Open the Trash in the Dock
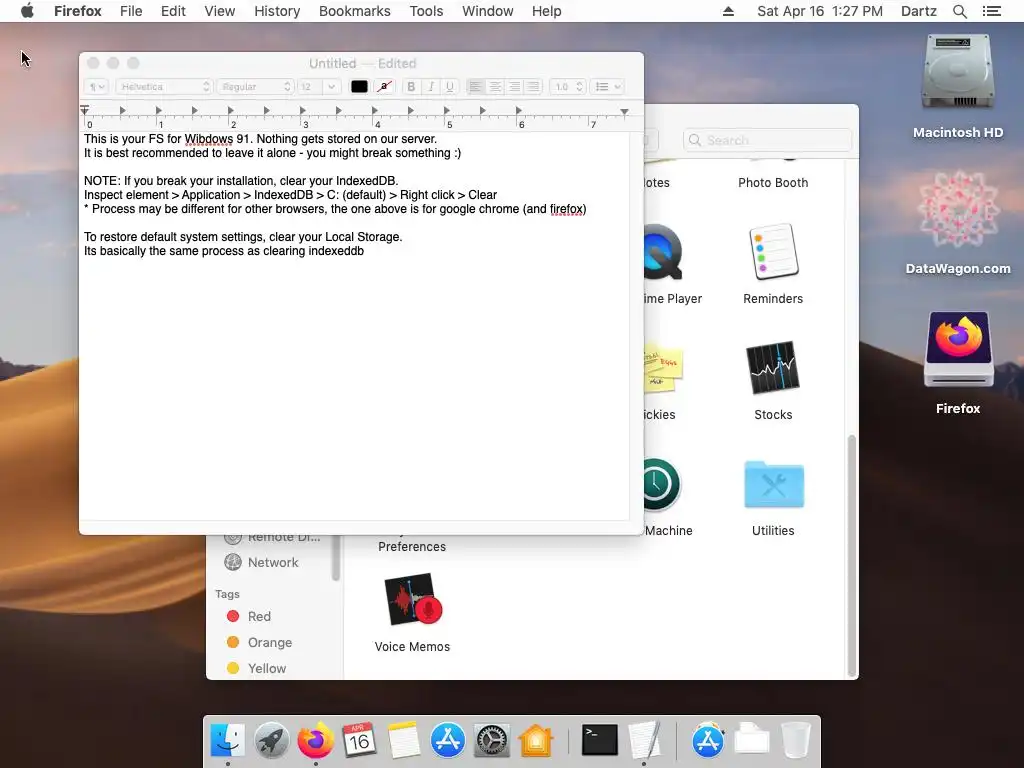This screenshot has height=768, width=1024. click(796, 740)
